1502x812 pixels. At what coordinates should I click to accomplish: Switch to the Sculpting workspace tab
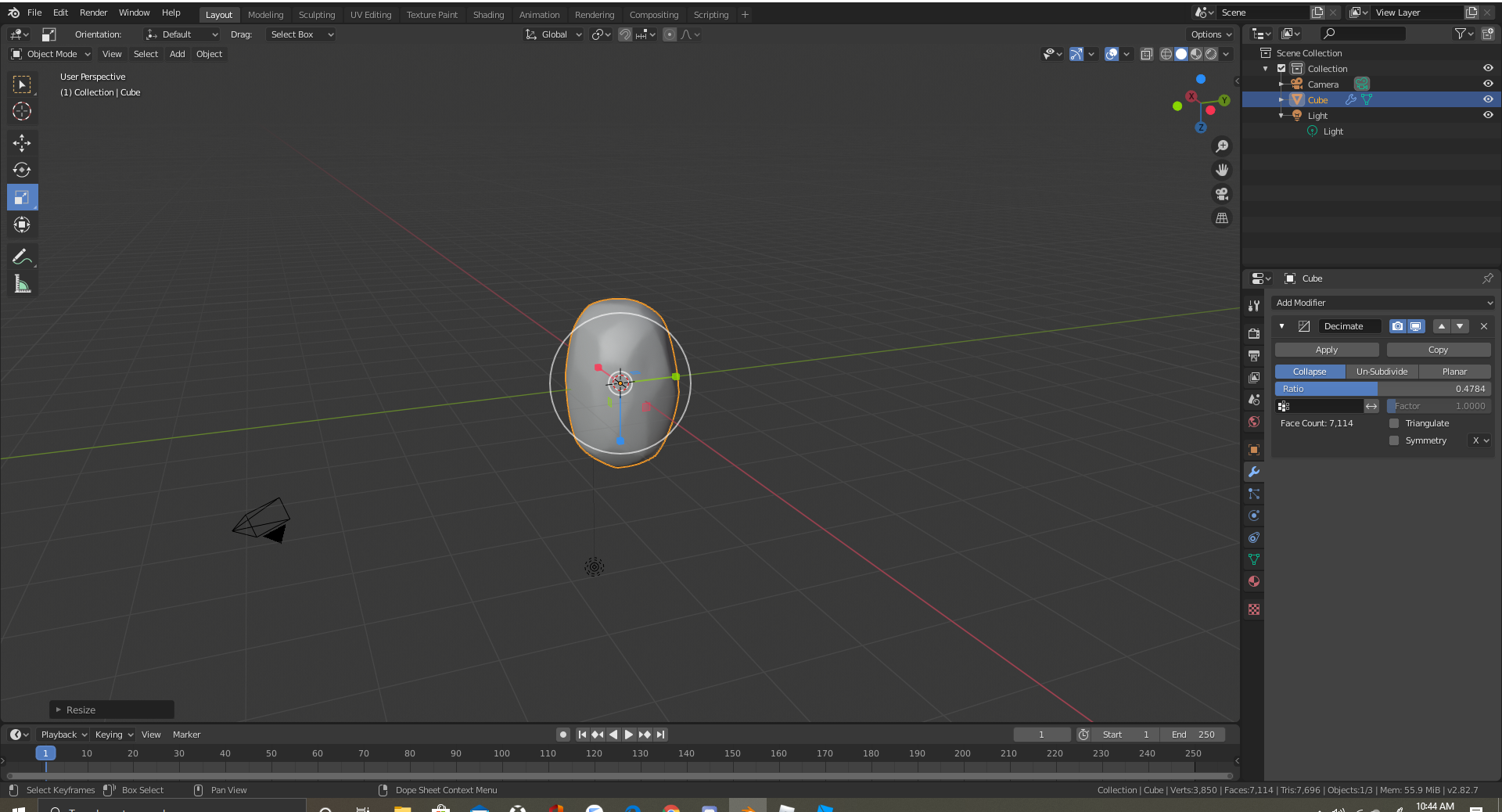coord(316,15)
